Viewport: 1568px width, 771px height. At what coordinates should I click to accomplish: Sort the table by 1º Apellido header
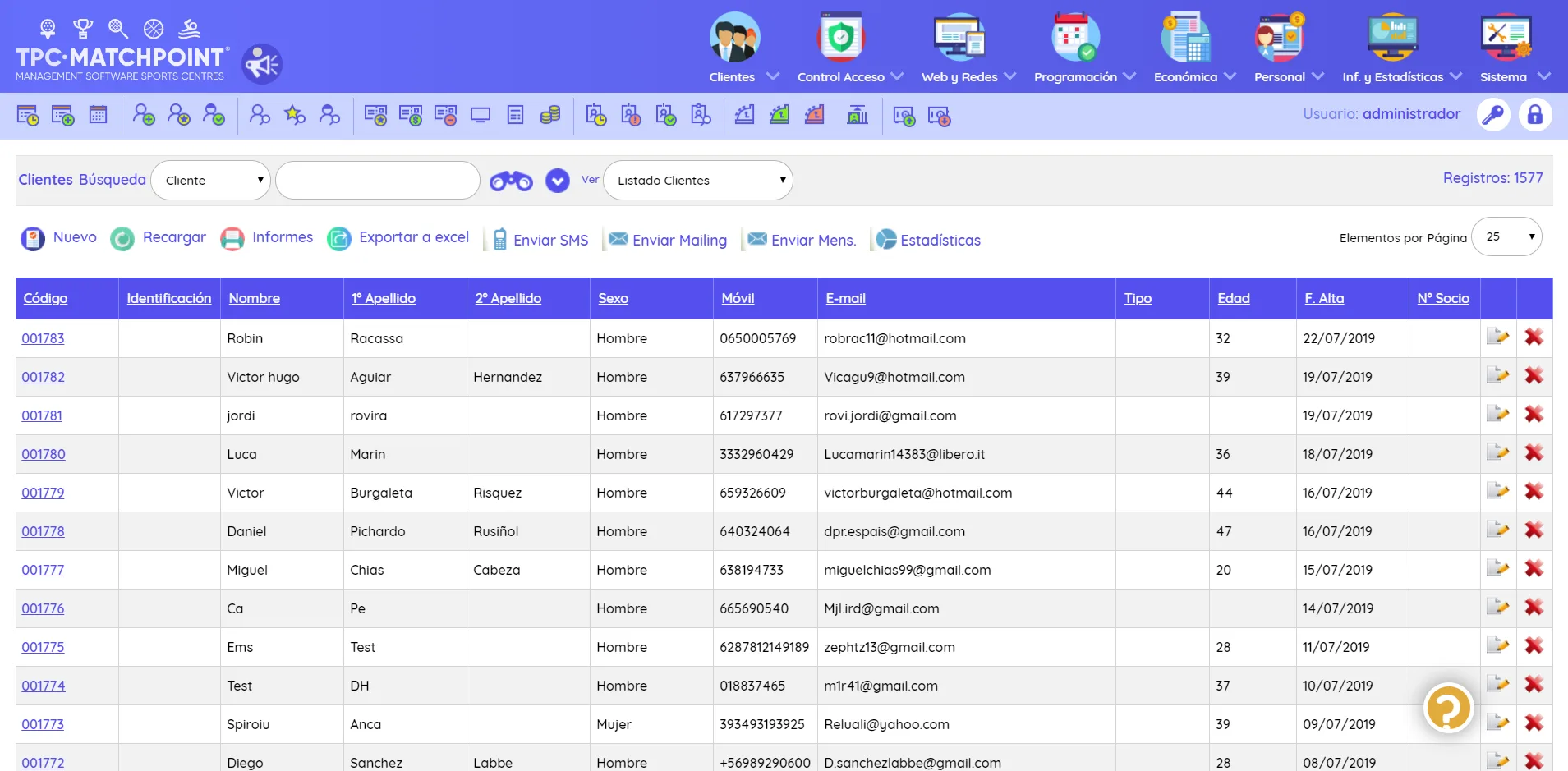[384, 298]
